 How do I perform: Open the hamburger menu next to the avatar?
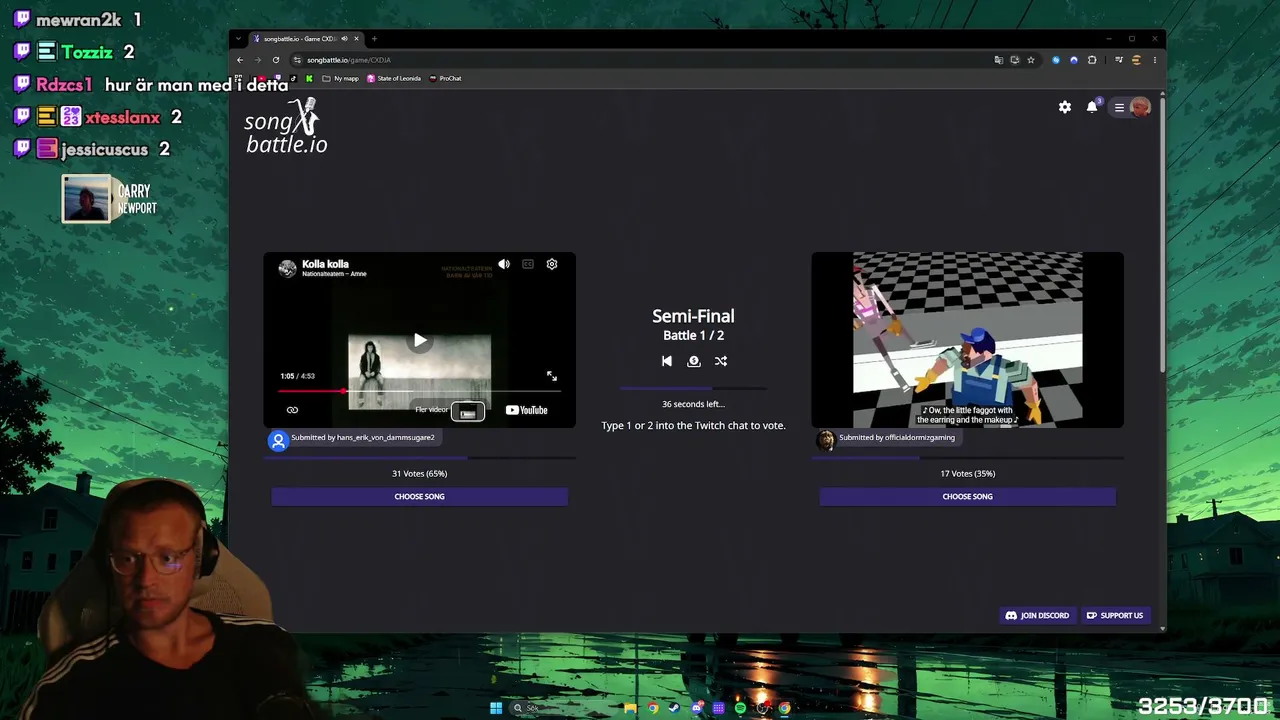[x=1119, y=107]
